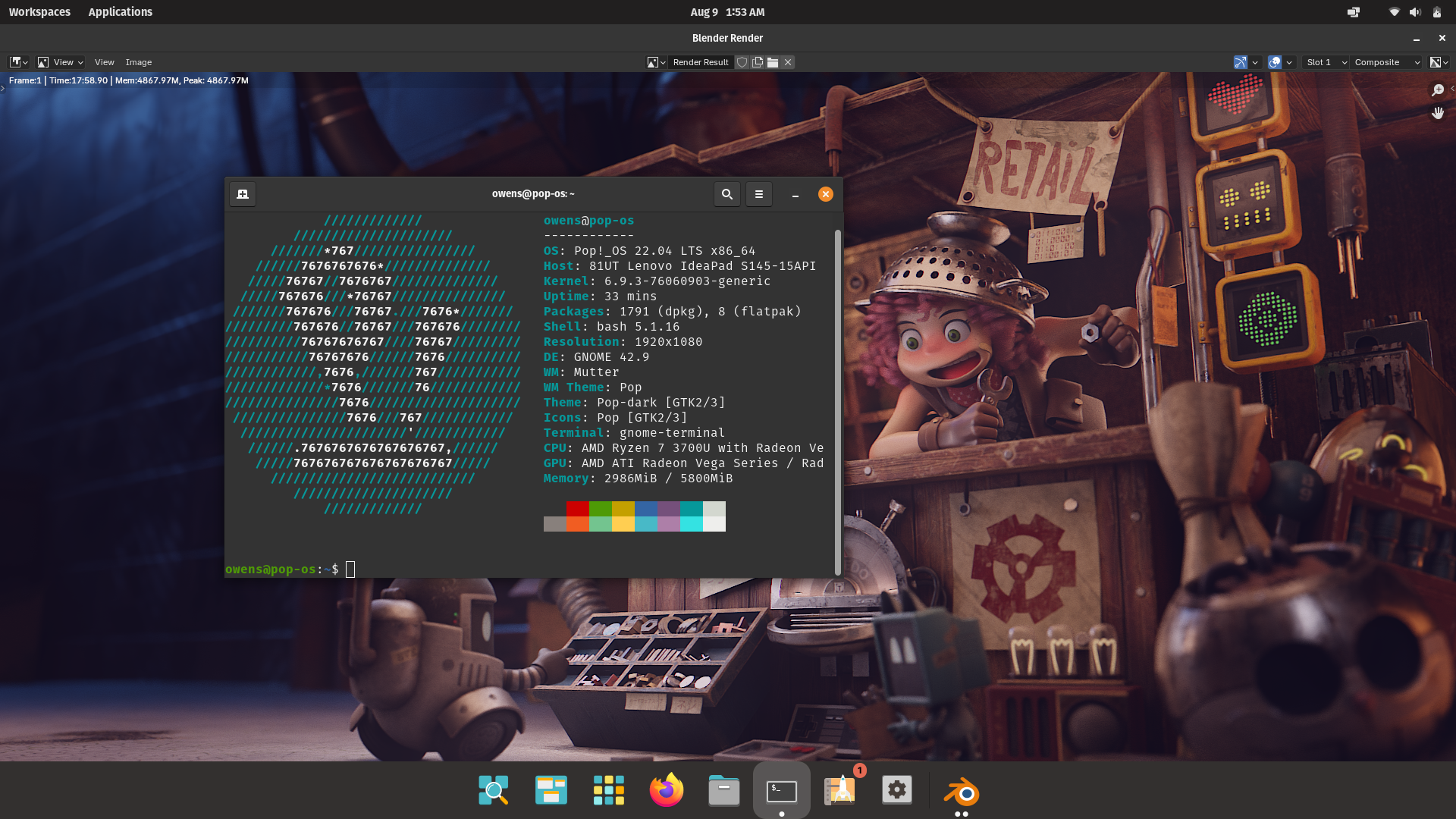Viewport: 1456px width, 819px height.
Task: Browse image datablocks dropdown beside Render Result
Action: 656,62
